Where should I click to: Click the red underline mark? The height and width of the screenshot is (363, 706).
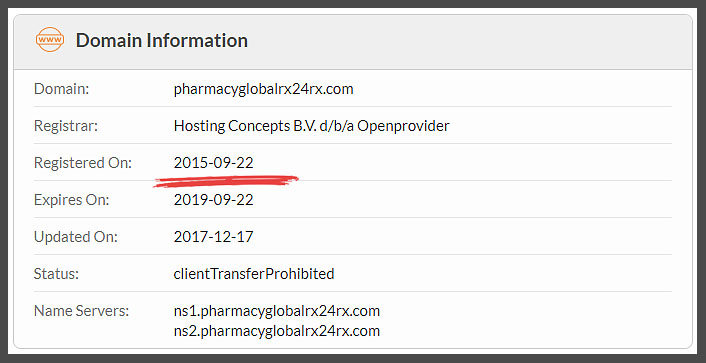(226, 181)
